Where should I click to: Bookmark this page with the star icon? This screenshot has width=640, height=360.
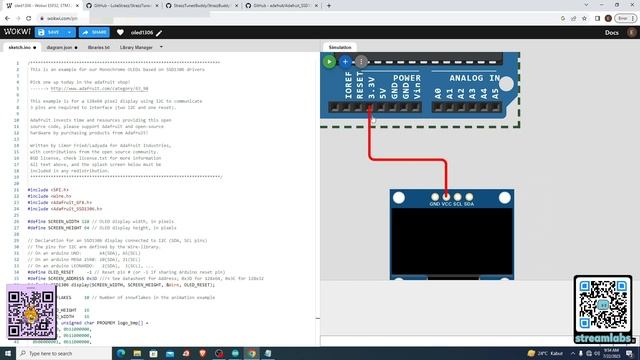coord(584,18)
